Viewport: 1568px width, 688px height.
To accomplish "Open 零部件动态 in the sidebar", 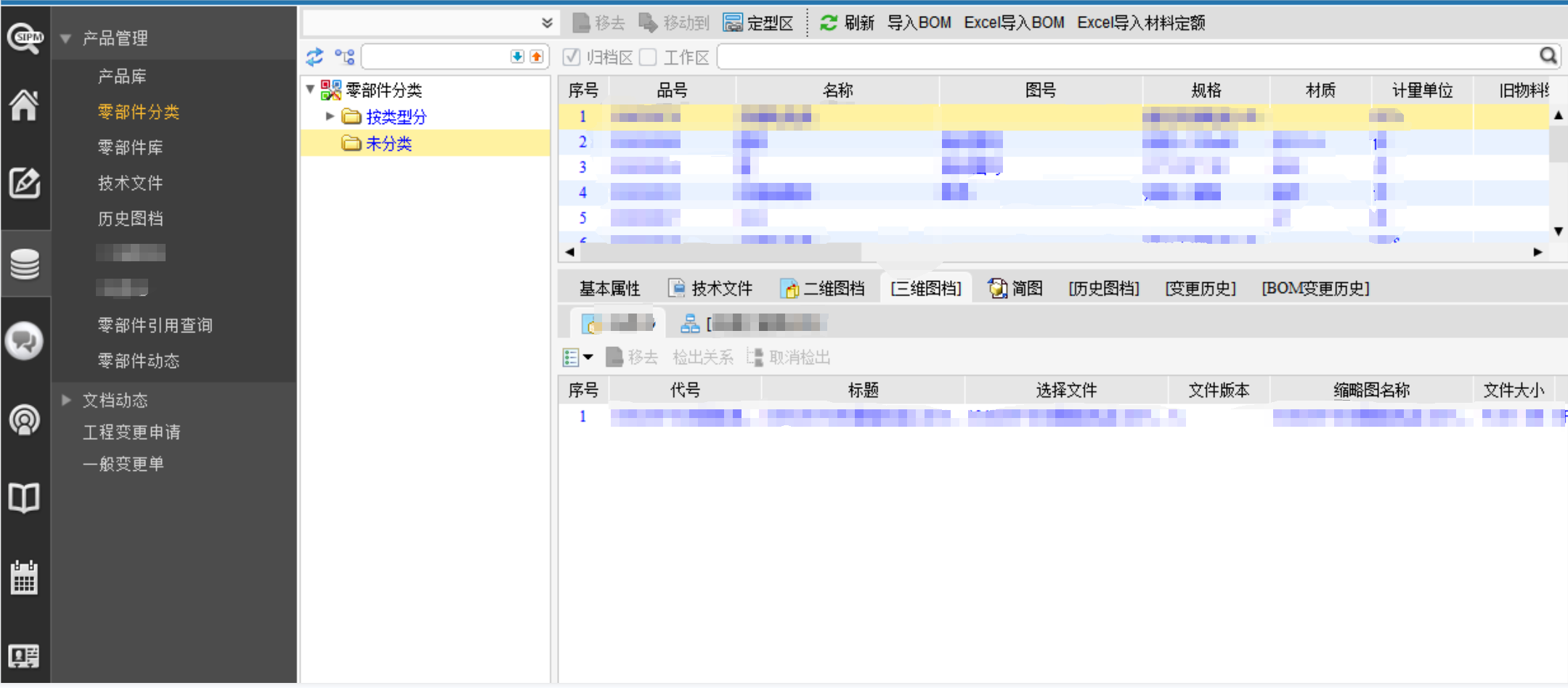I will [138, 361].
